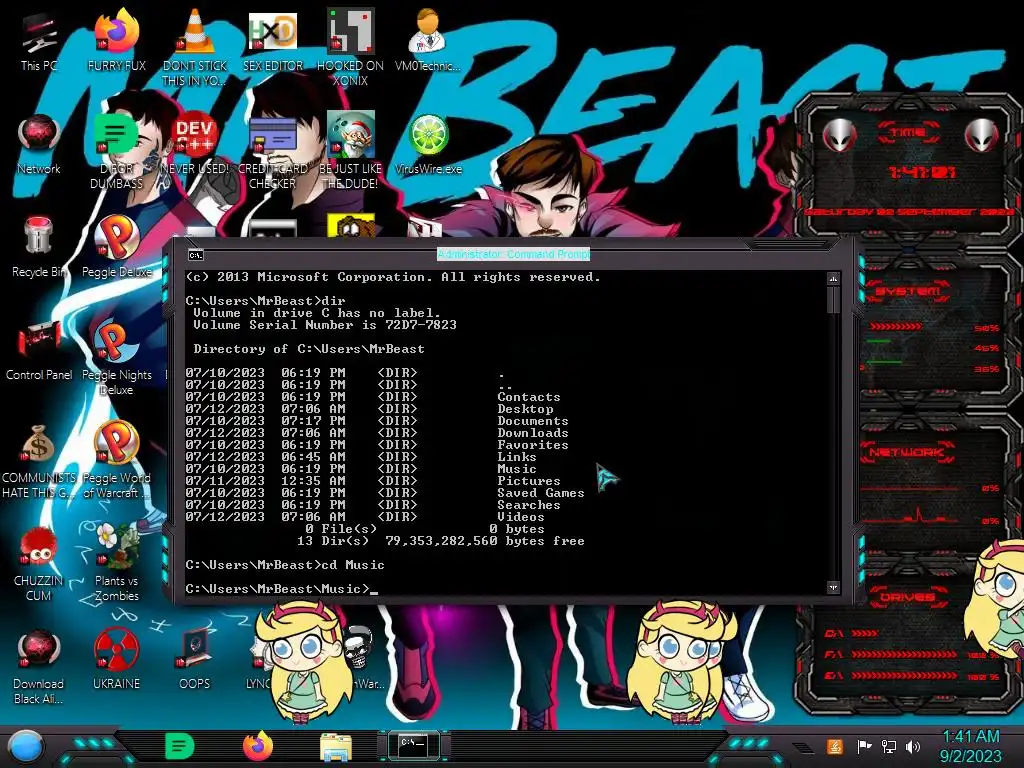The width and height of the screenshot is (1024, 768).
Task: Click the C:\ drive bar in gadget
Action: (x=865, y=633)
